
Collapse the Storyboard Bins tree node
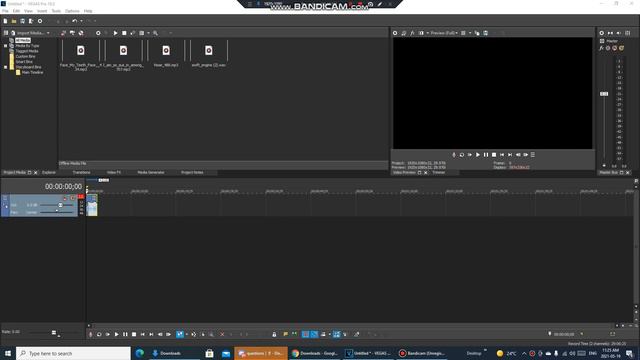click(x=5, y=67)
